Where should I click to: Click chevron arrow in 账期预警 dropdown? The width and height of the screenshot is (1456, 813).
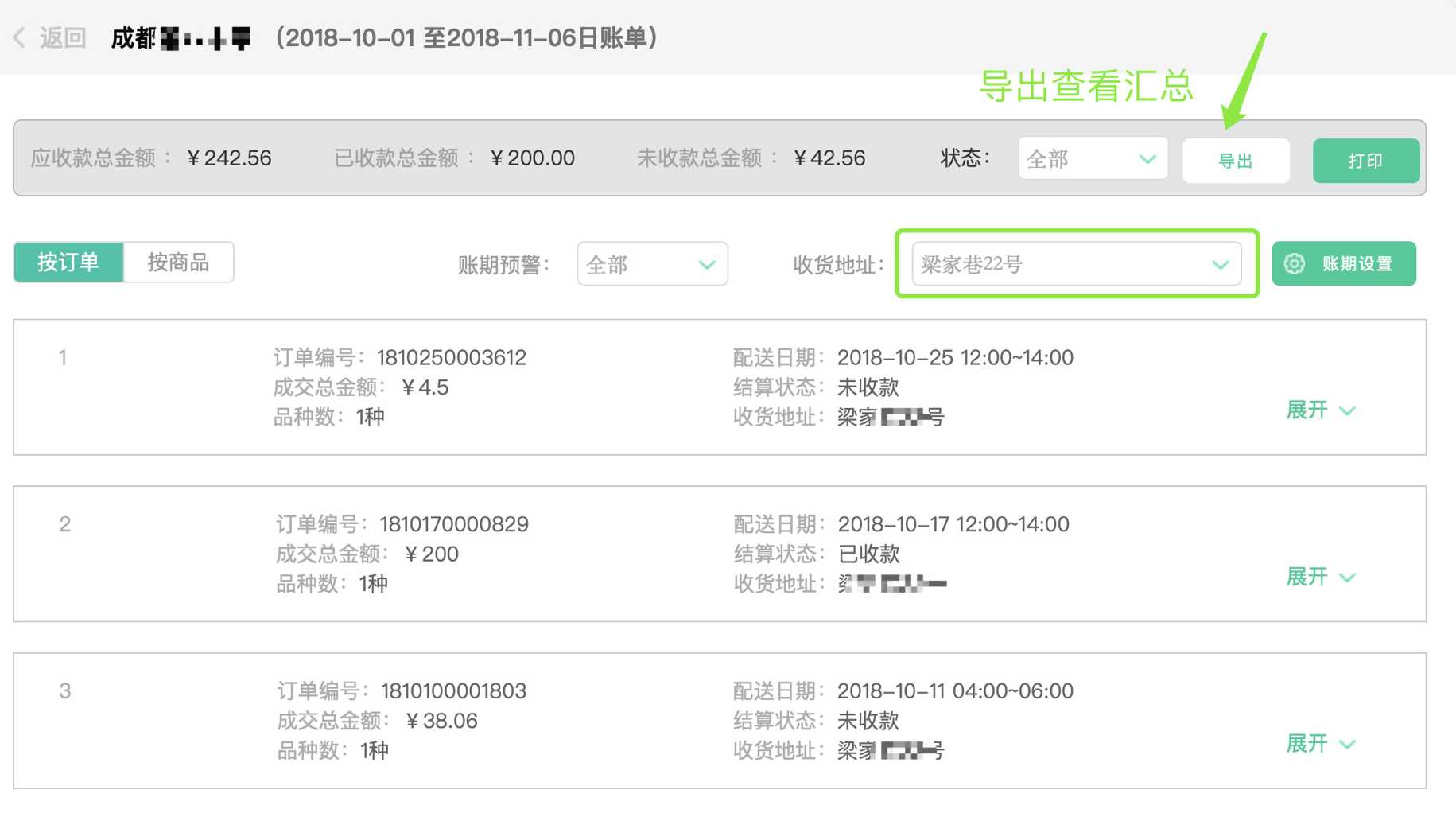point(706,265)
